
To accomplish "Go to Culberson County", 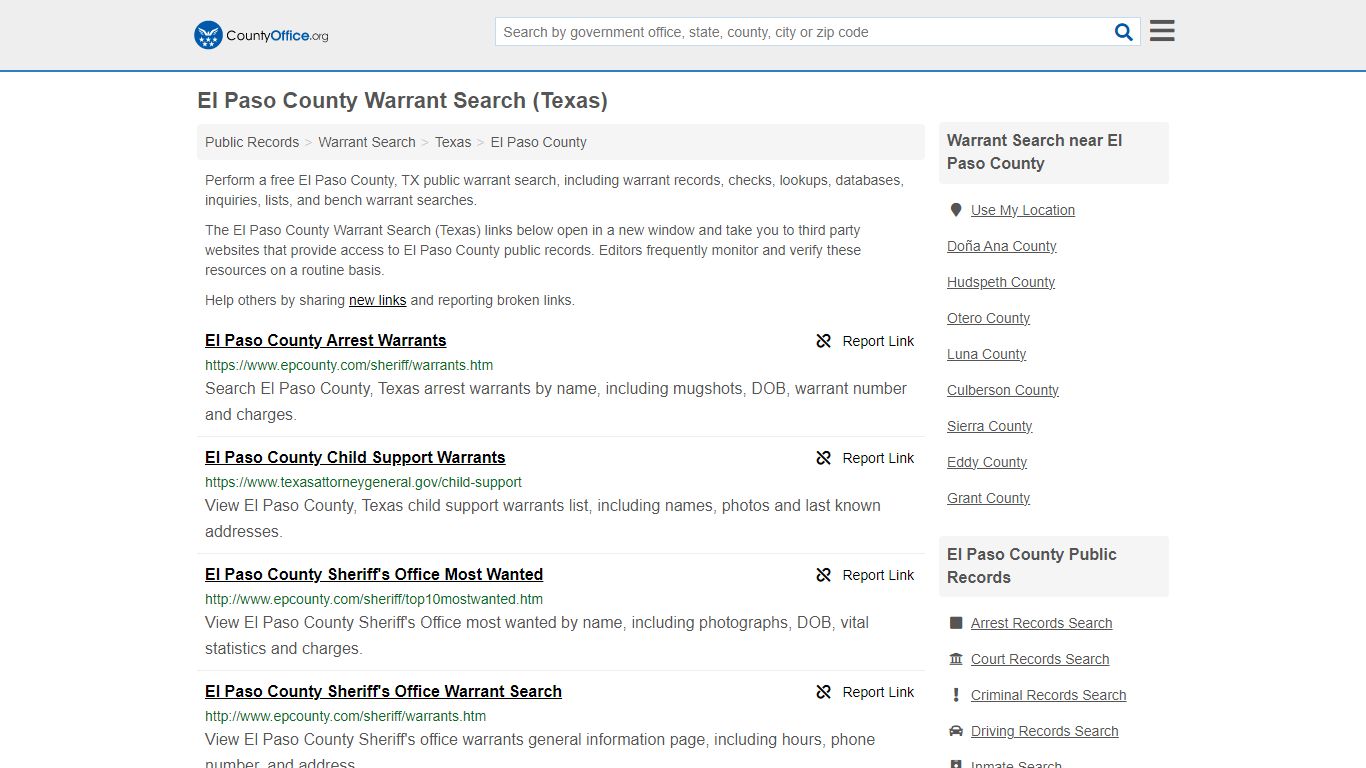I will 1003,390.
